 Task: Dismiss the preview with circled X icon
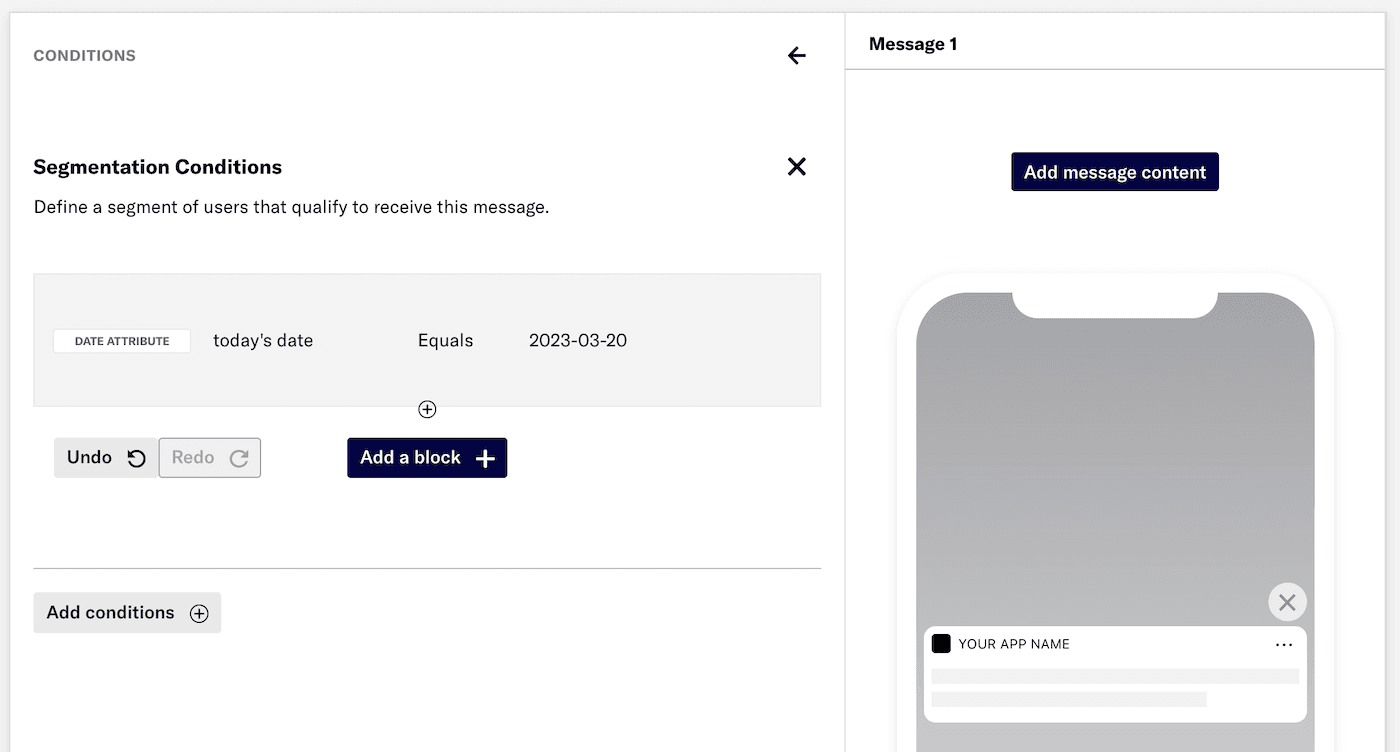[x=1286, y=602]
